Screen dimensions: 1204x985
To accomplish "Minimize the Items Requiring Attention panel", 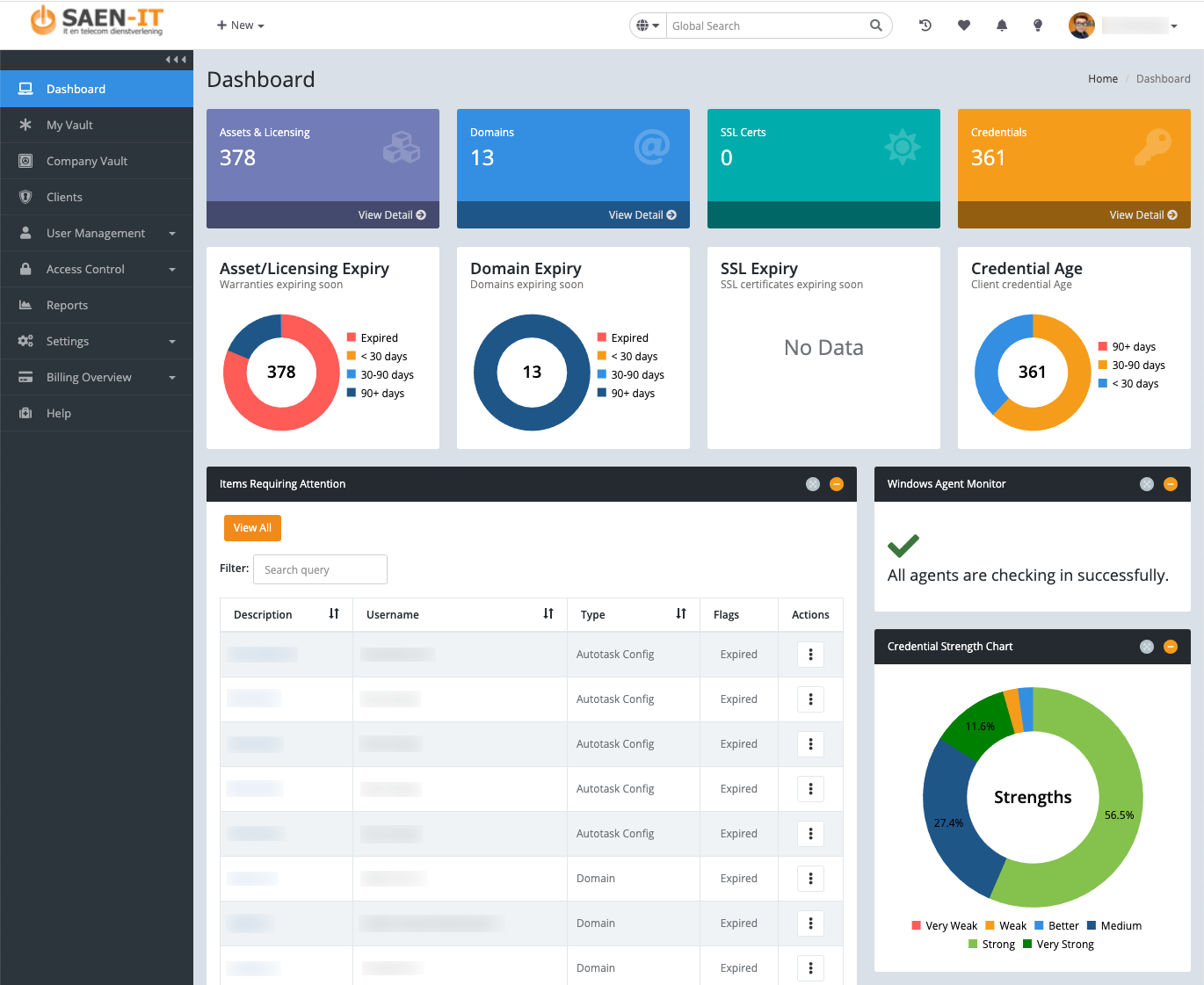I will 837,484.
